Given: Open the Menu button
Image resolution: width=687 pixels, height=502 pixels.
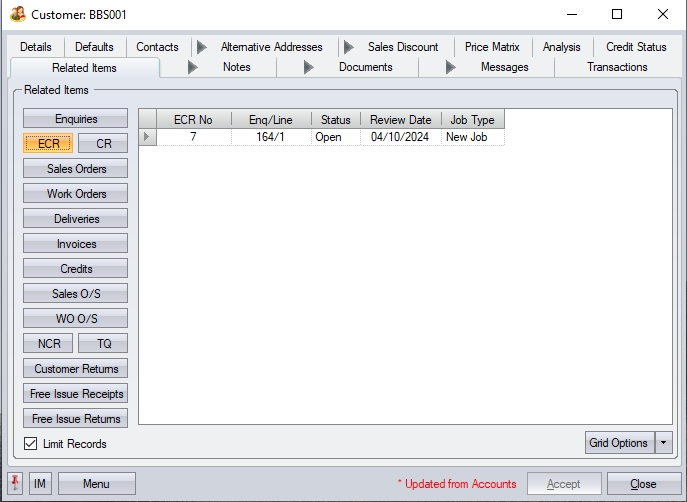Looking at the screenshot, I should [x=96, y=484].
